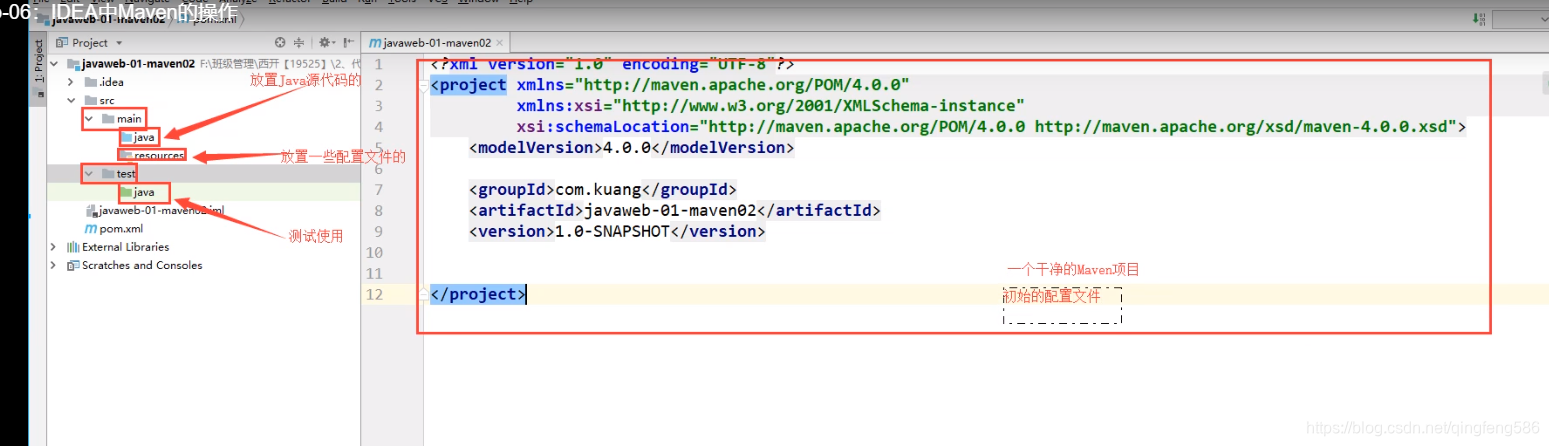Image resolution: width=1549 pixels, height=446 pixels.
Task: Select the .idea folder in the tree
Action: tap(104, 82)
